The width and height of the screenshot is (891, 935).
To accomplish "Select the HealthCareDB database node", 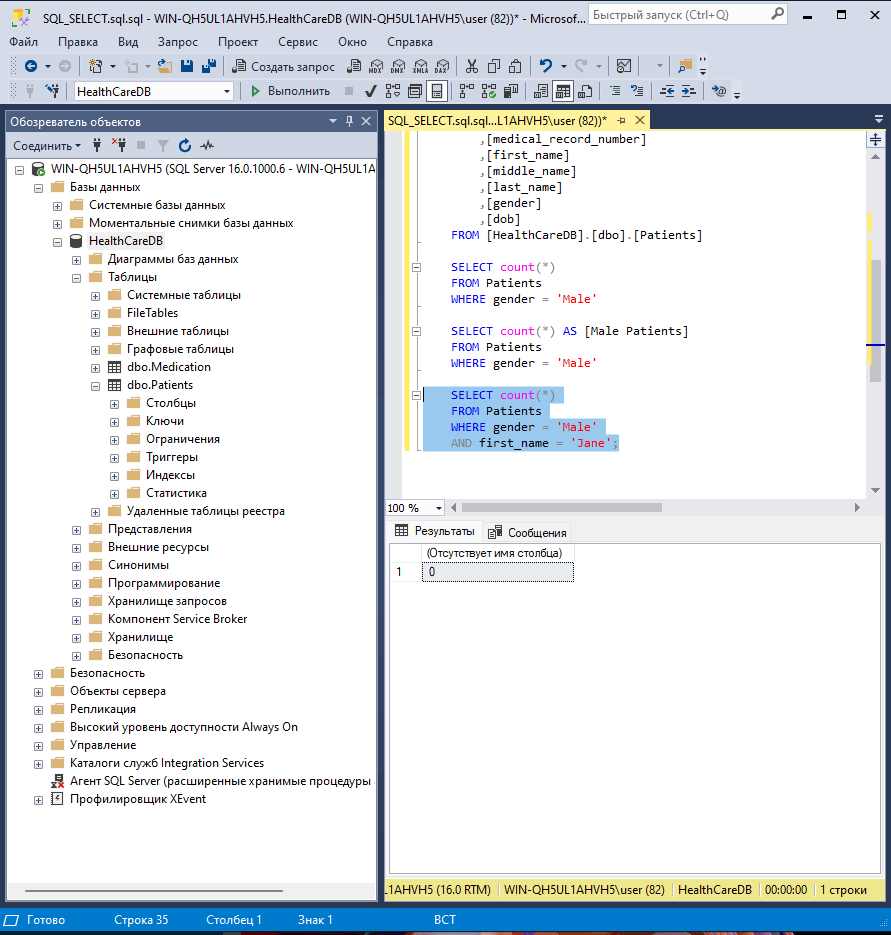I will tap(125, 241).
